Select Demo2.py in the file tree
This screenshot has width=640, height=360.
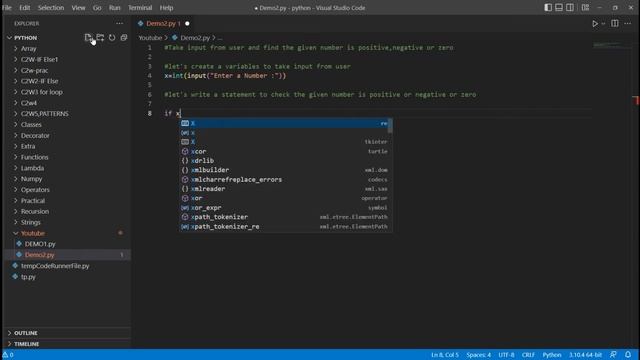(x=39, y=255)
